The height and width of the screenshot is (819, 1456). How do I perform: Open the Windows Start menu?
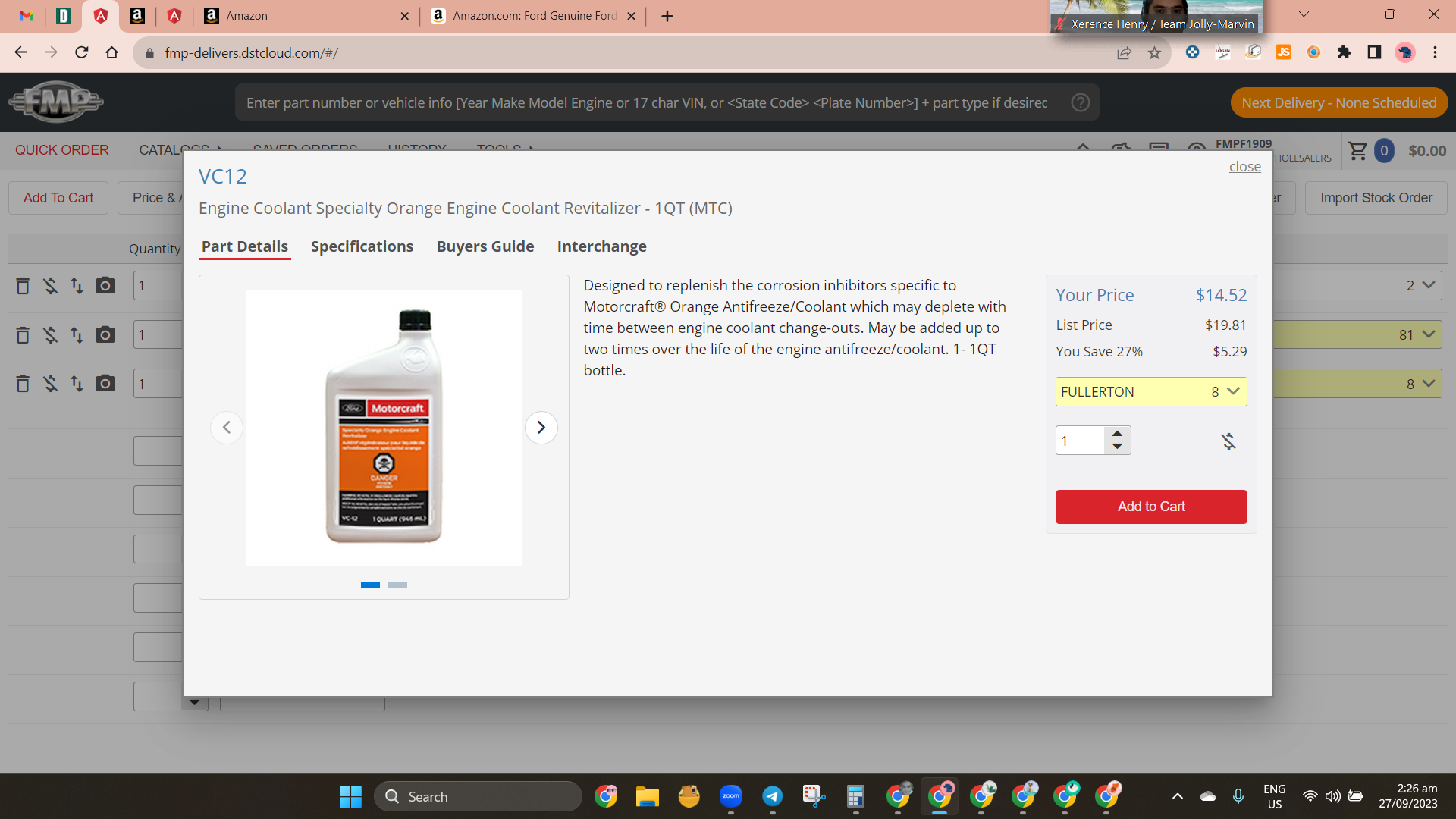pos(350,796)
